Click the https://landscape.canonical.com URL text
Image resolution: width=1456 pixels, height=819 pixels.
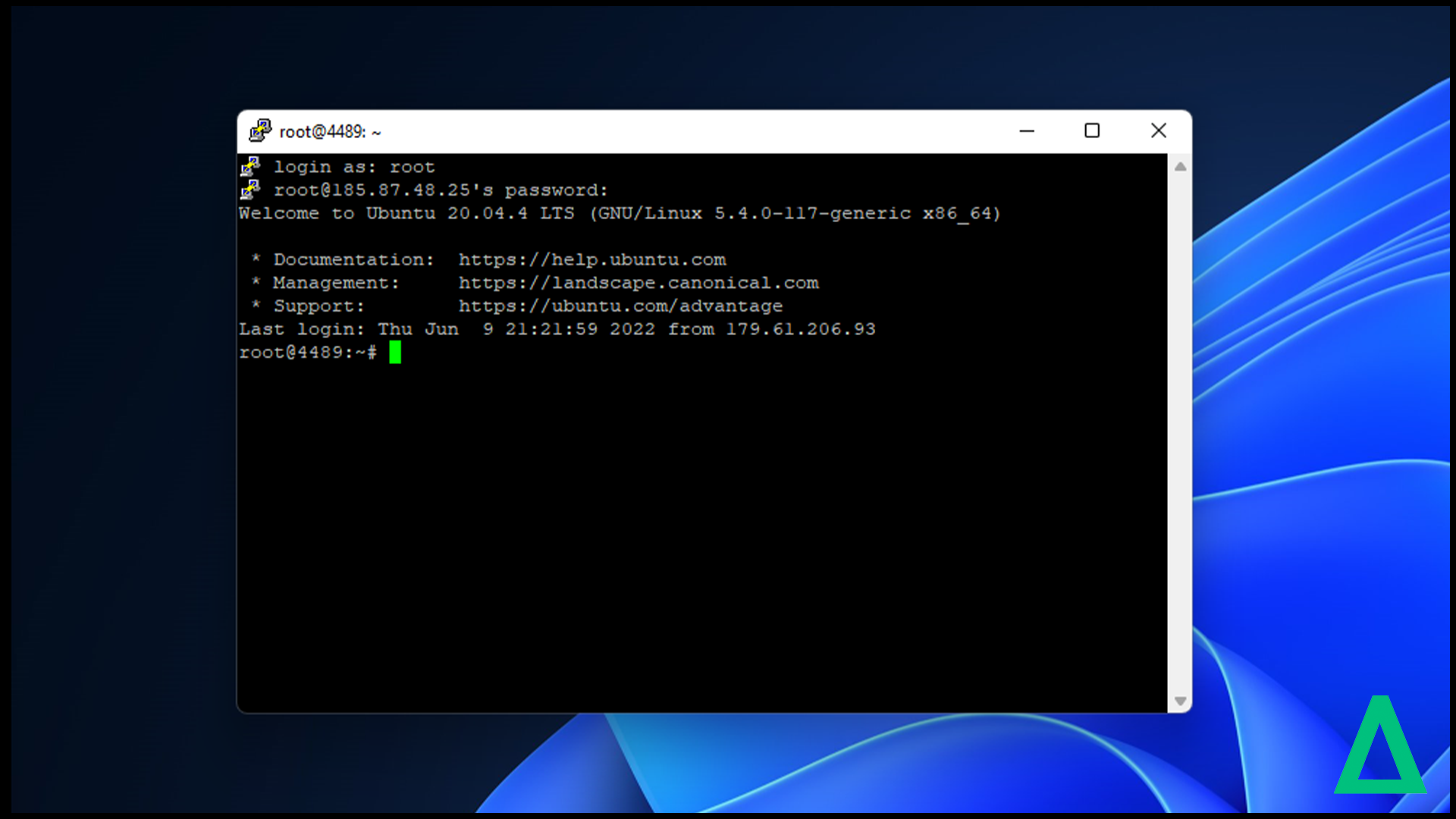point(639,283)
